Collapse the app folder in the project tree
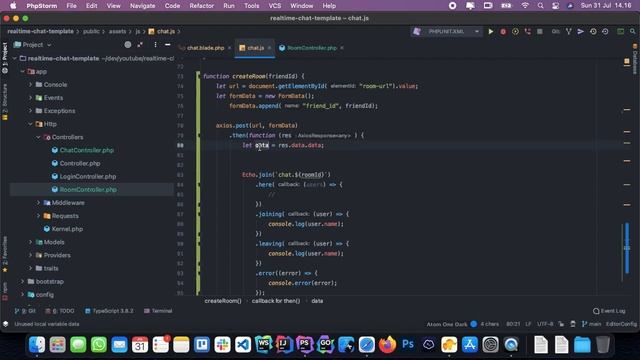Image resolution: width=640 pixels, height=360 pixels. pos(23,71)
